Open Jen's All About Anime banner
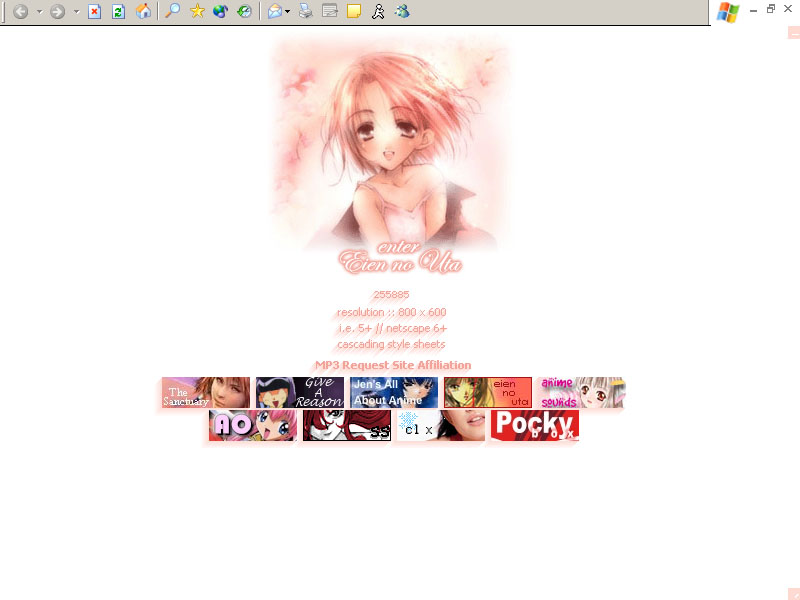 click(x=394, y=393)
